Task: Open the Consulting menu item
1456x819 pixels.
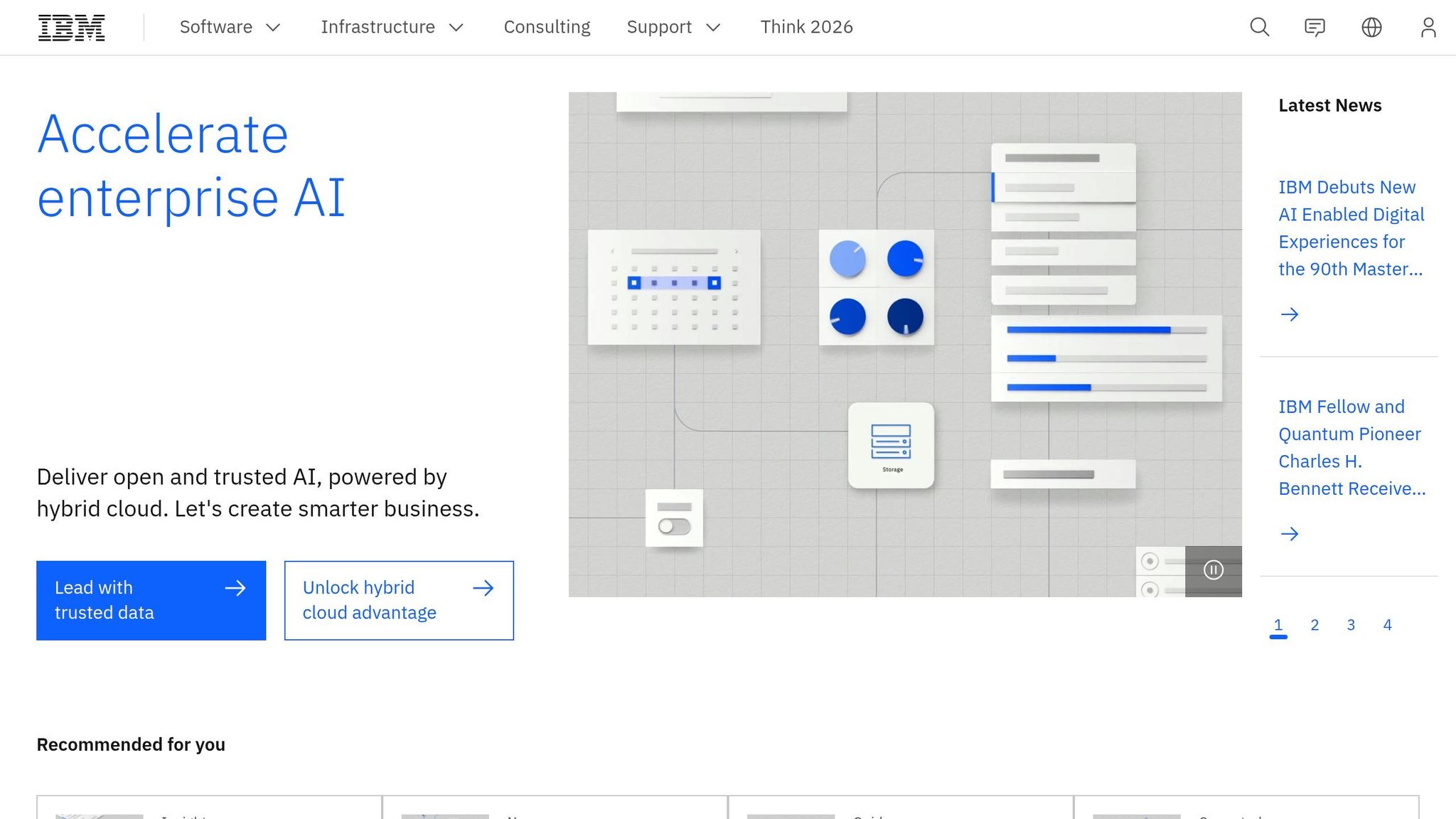Action: pyautogui.click(x=547, y=27)
